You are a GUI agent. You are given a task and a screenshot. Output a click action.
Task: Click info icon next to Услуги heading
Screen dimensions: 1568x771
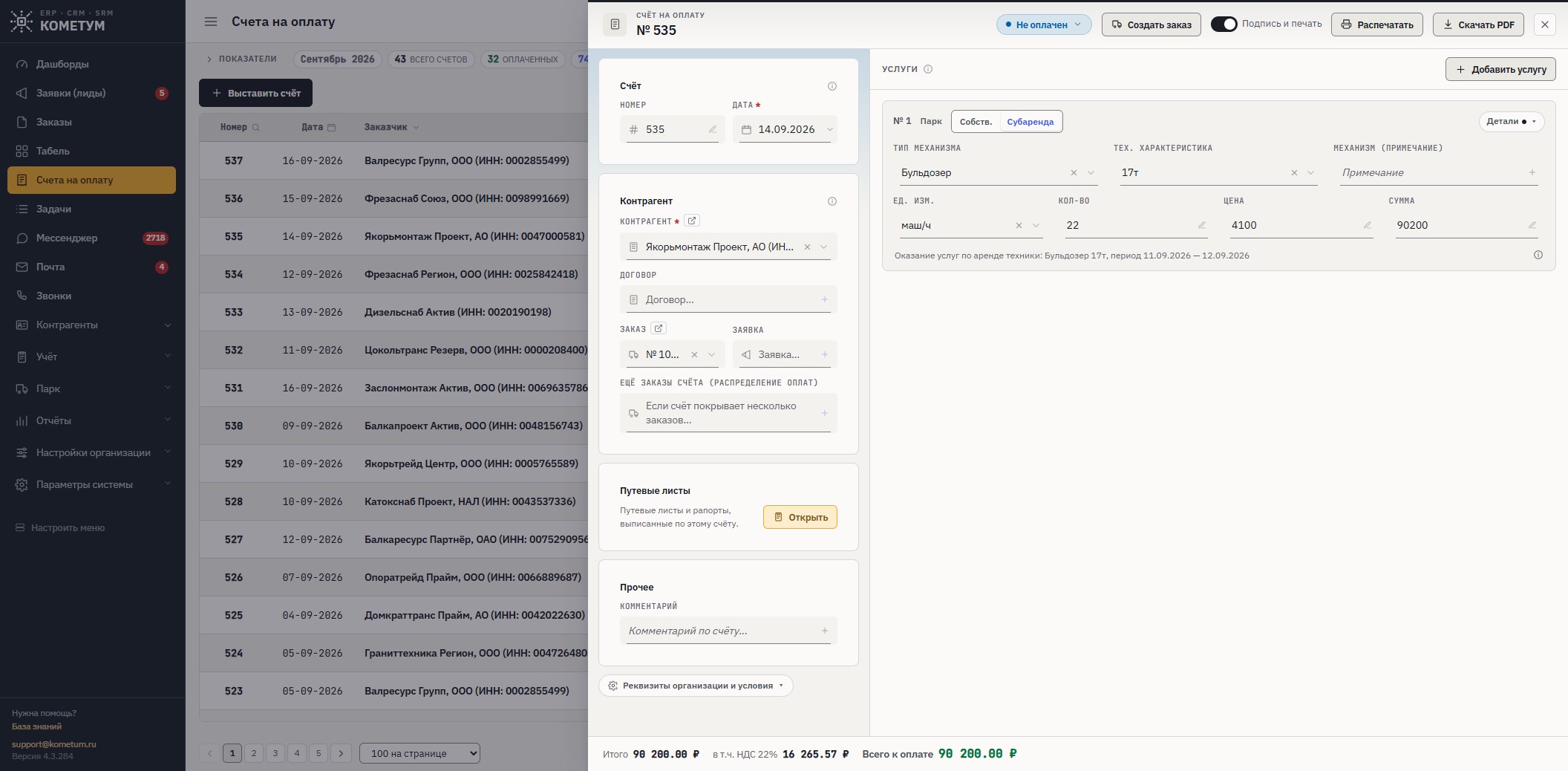928,69
